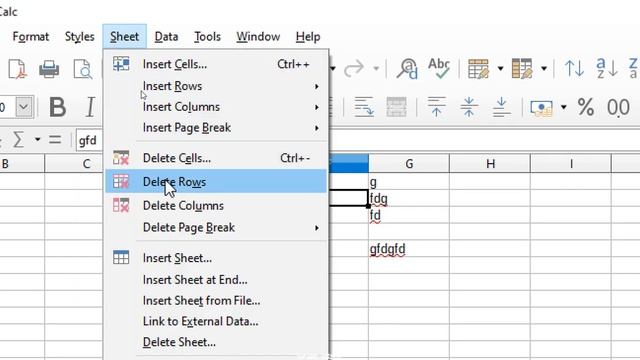This screenshot has width=640, height=360.
Task: Expand Insert Page Break submenu
Action: [x=316, y=128]
